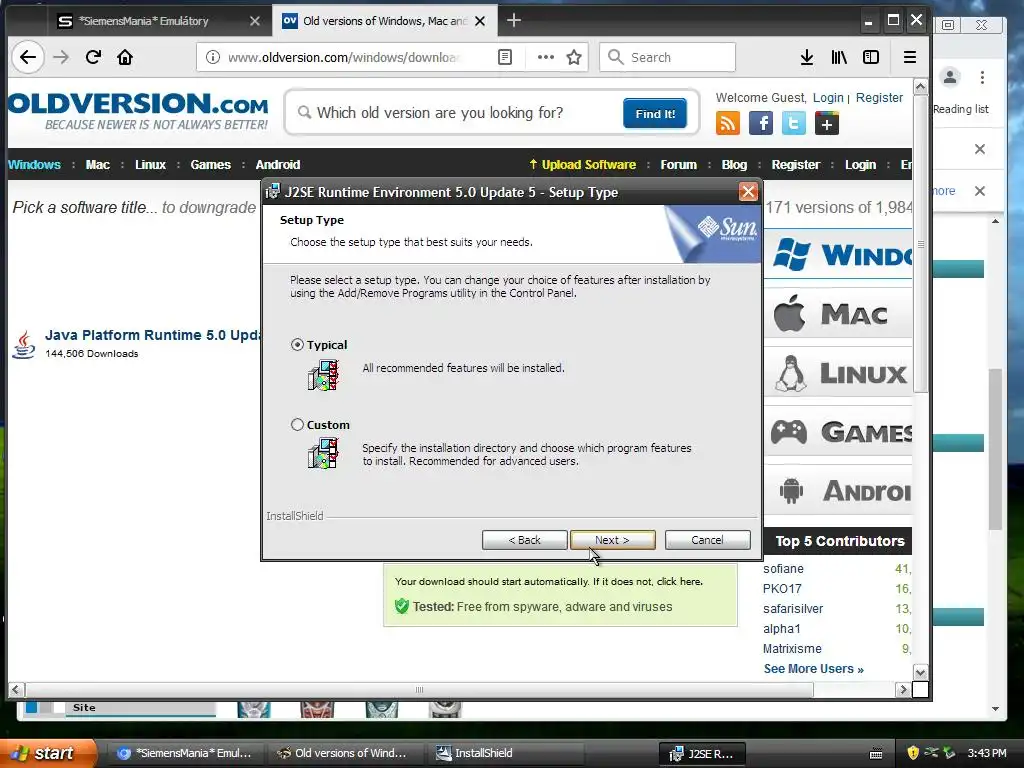
Task: Click the Mac category banner in sidebar
Action: [838, 314]
